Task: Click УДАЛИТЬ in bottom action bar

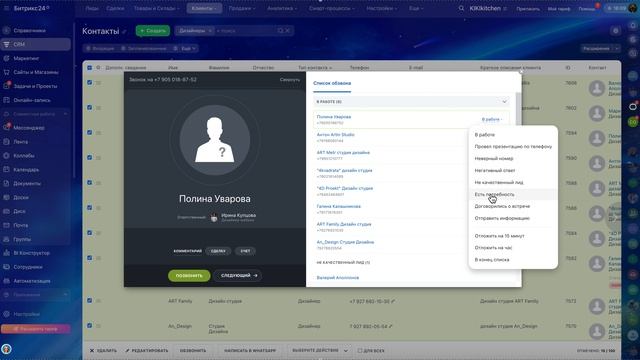Action: point(103,351)
